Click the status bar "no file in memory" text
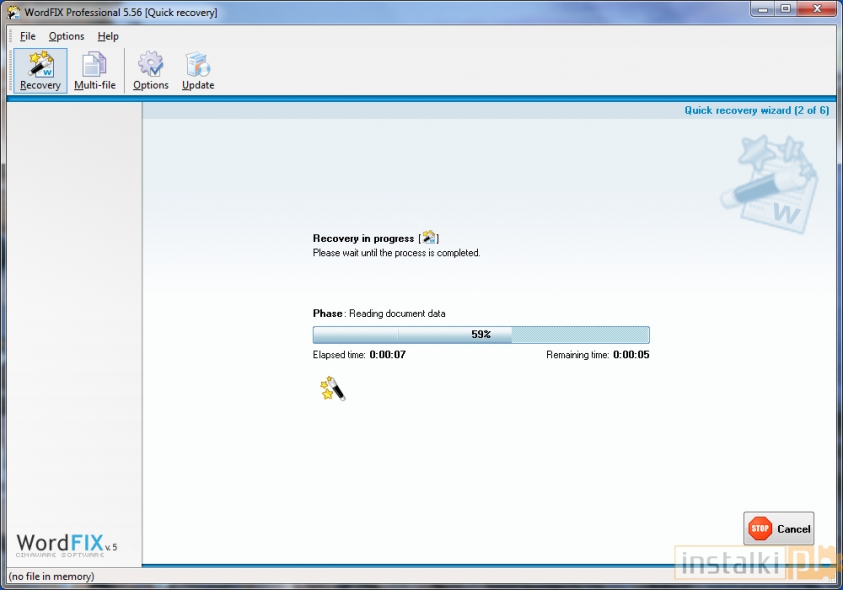Screen dimensions: 843x590 (51, 576)
